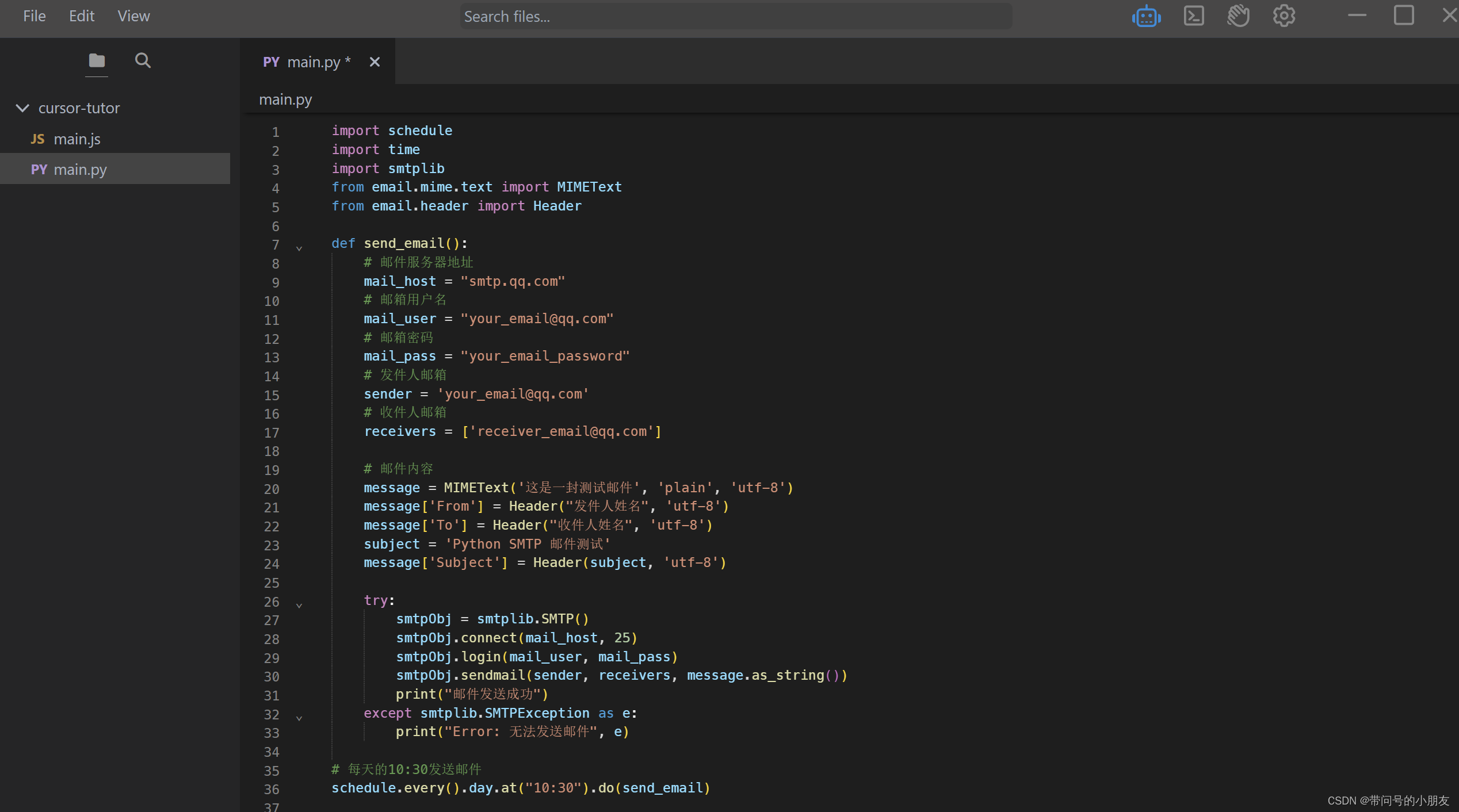The image size is (1459, 812).
Task: Click line number 1 in the gutter
Action: coord(276,132)
